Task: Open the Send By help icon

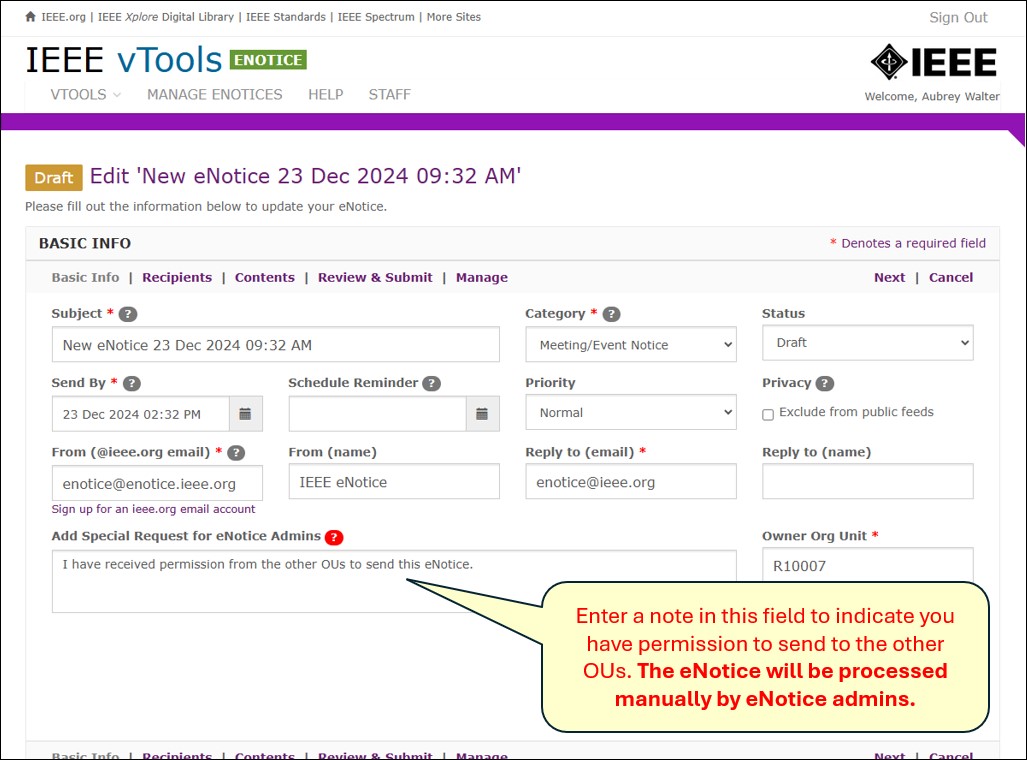Action: (132, 383)
